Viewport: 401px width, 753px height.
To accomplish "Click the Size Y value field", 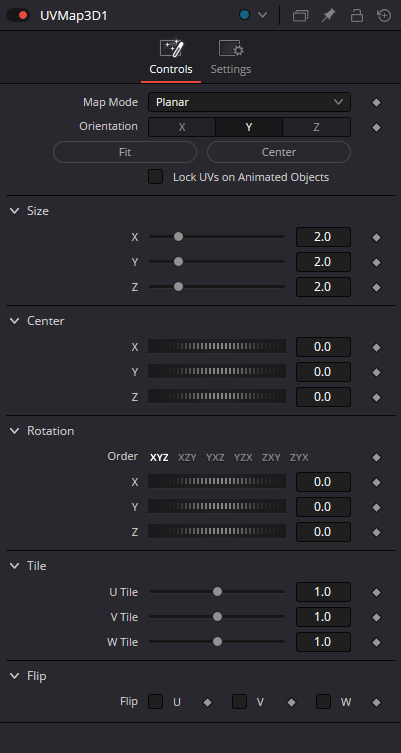I will point(323,262).
